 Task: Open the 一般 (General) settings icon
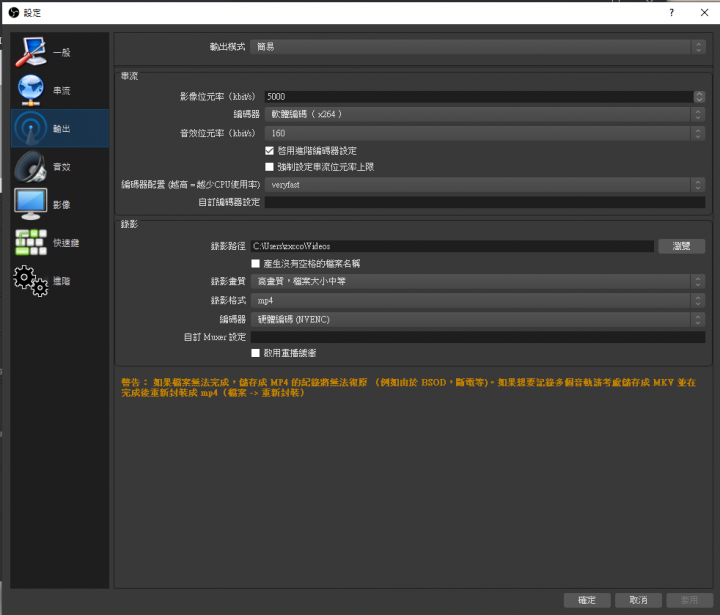30,52
